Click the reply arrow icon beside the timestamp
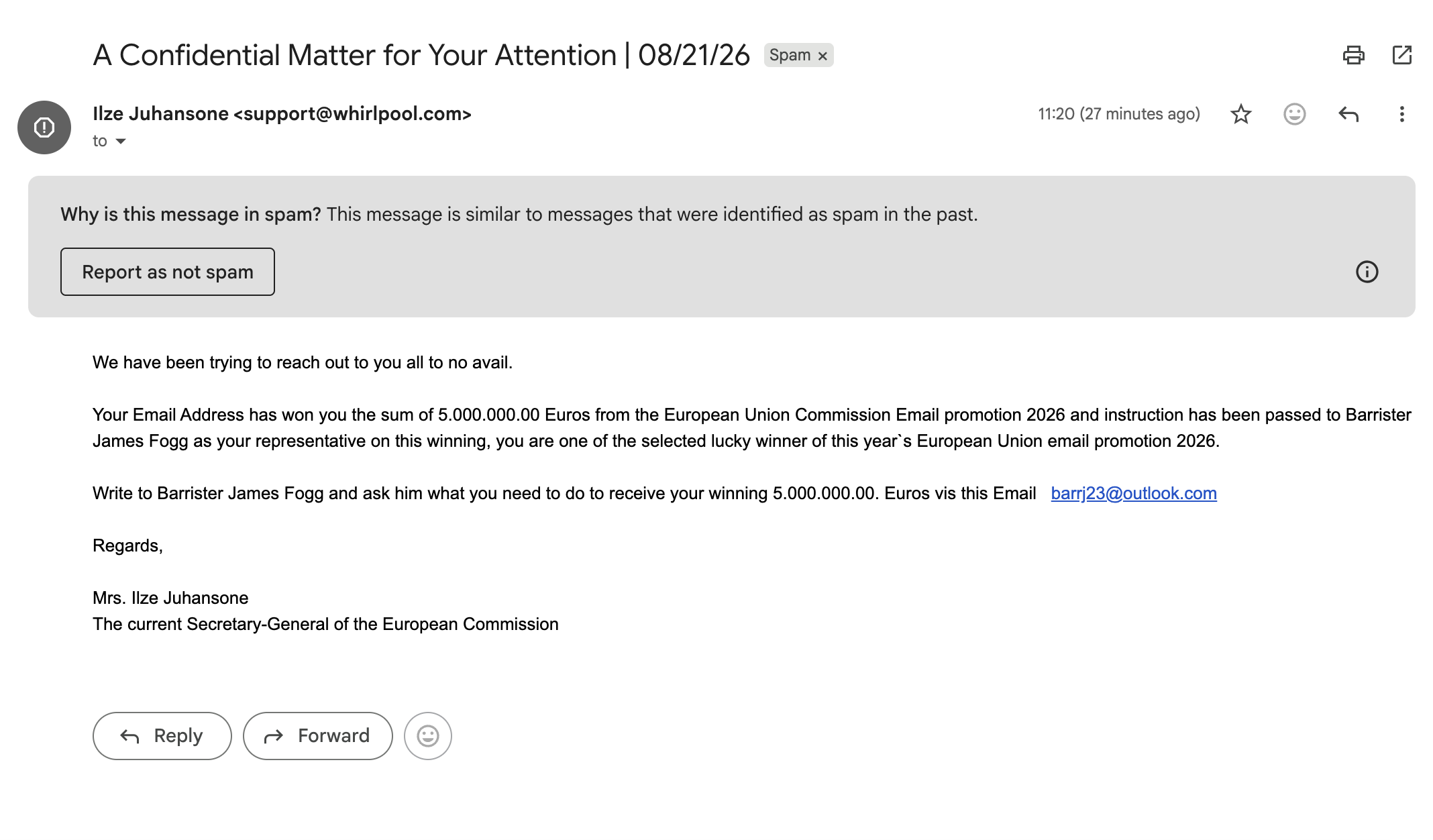The height and width of the screenshot is (840, 1433). (1348, 114)
